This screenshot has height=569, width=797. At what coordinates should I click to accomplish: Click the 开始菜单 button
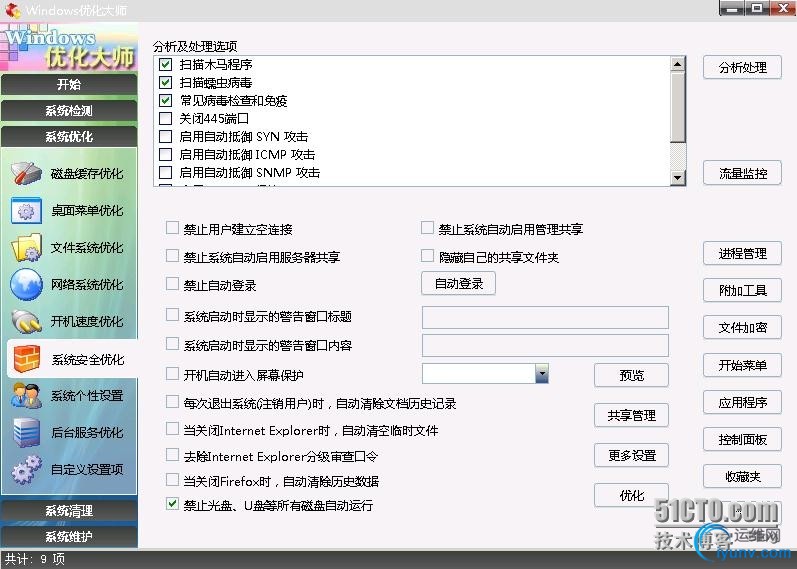tap(743, 365)
